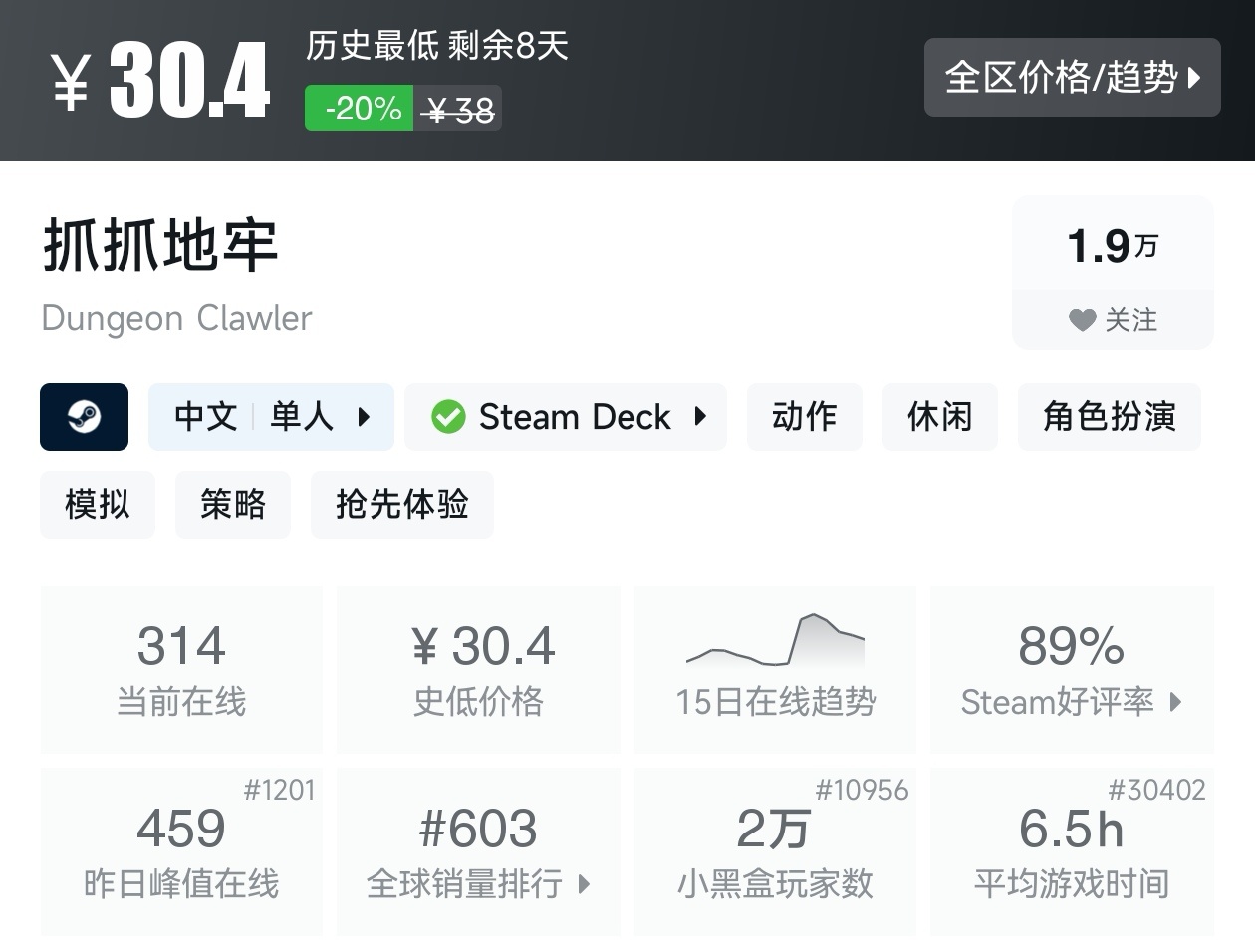Open the 15日在线趋势 sparkline chart
The height and width of the screenshot is (952, 1255).
[775, 642]
